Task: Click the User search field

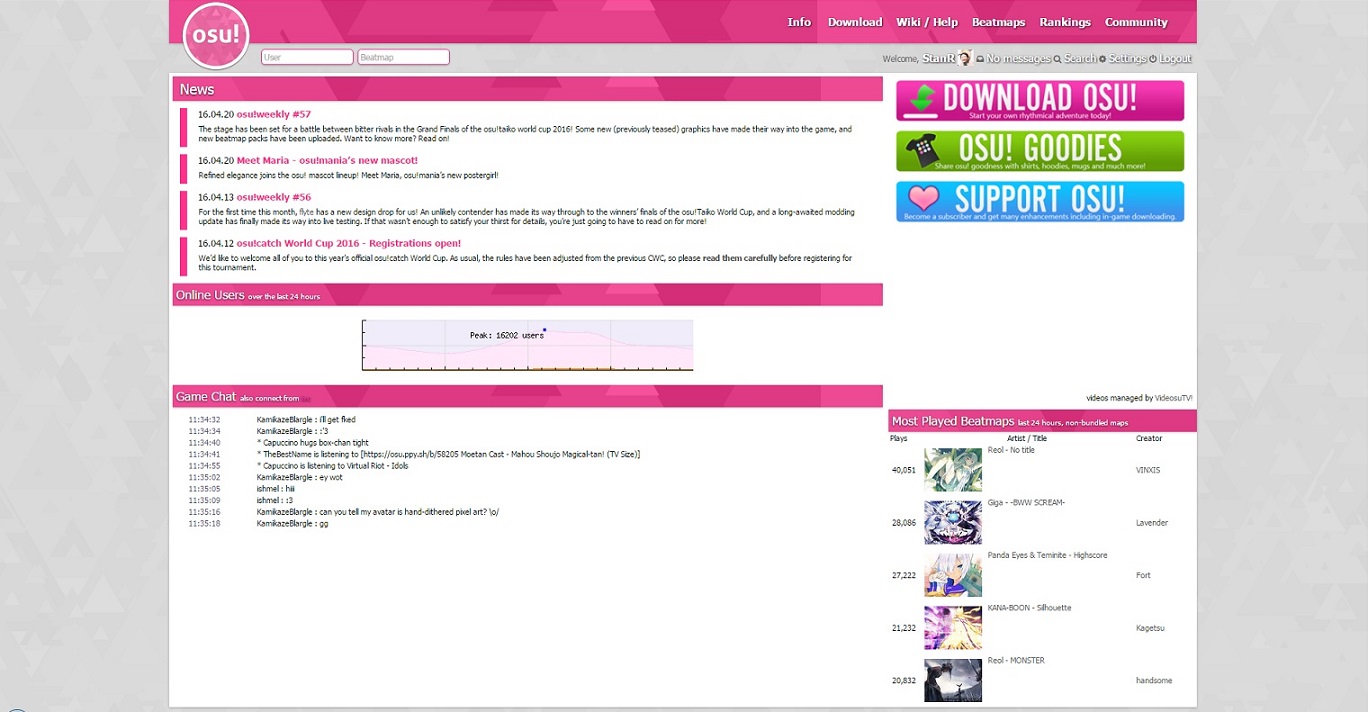Action: pos(307,56)
